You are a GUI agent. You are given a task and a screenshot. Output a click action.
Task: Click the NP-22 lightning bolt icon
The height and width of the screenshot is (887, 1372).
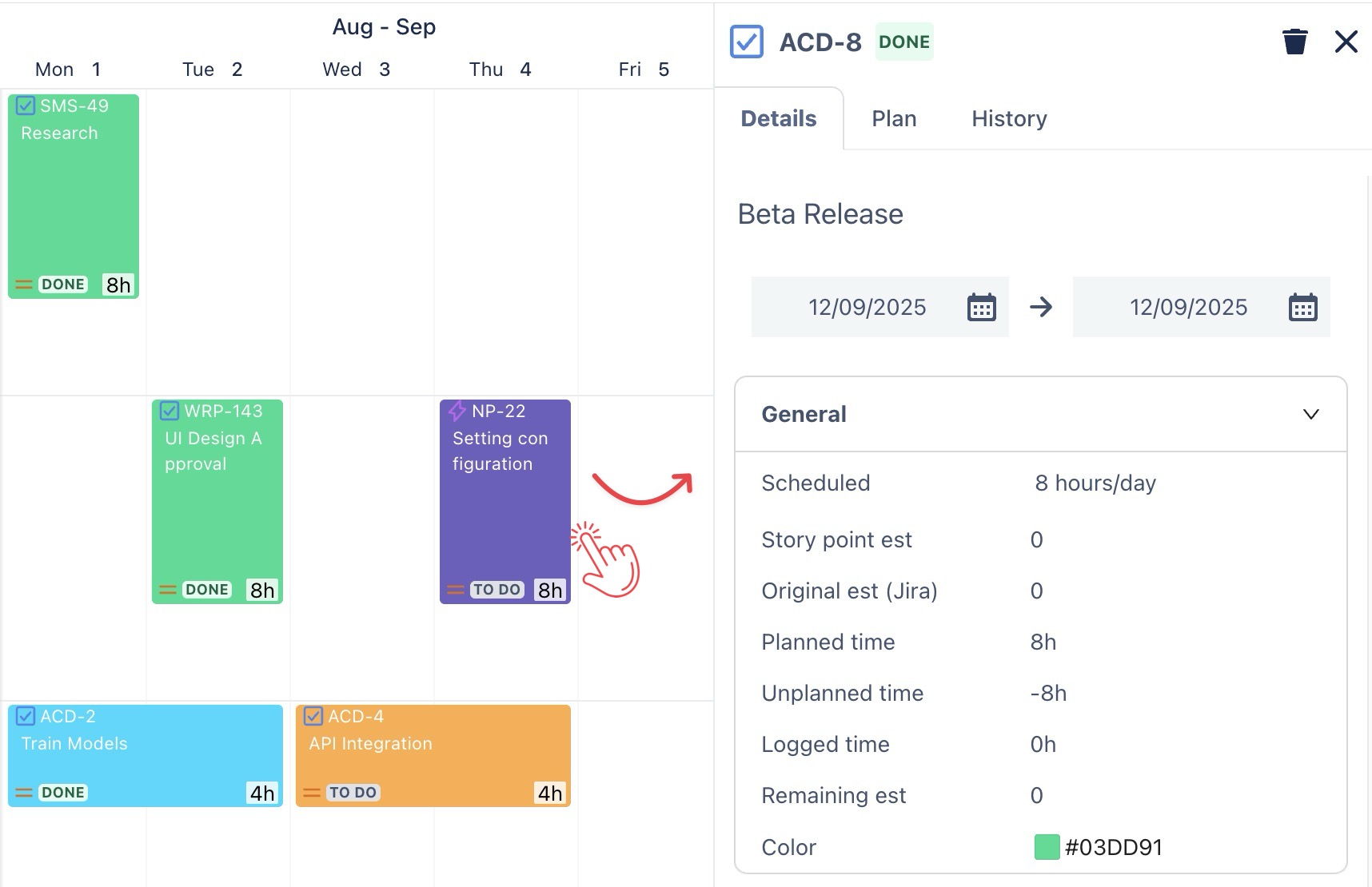457,412
